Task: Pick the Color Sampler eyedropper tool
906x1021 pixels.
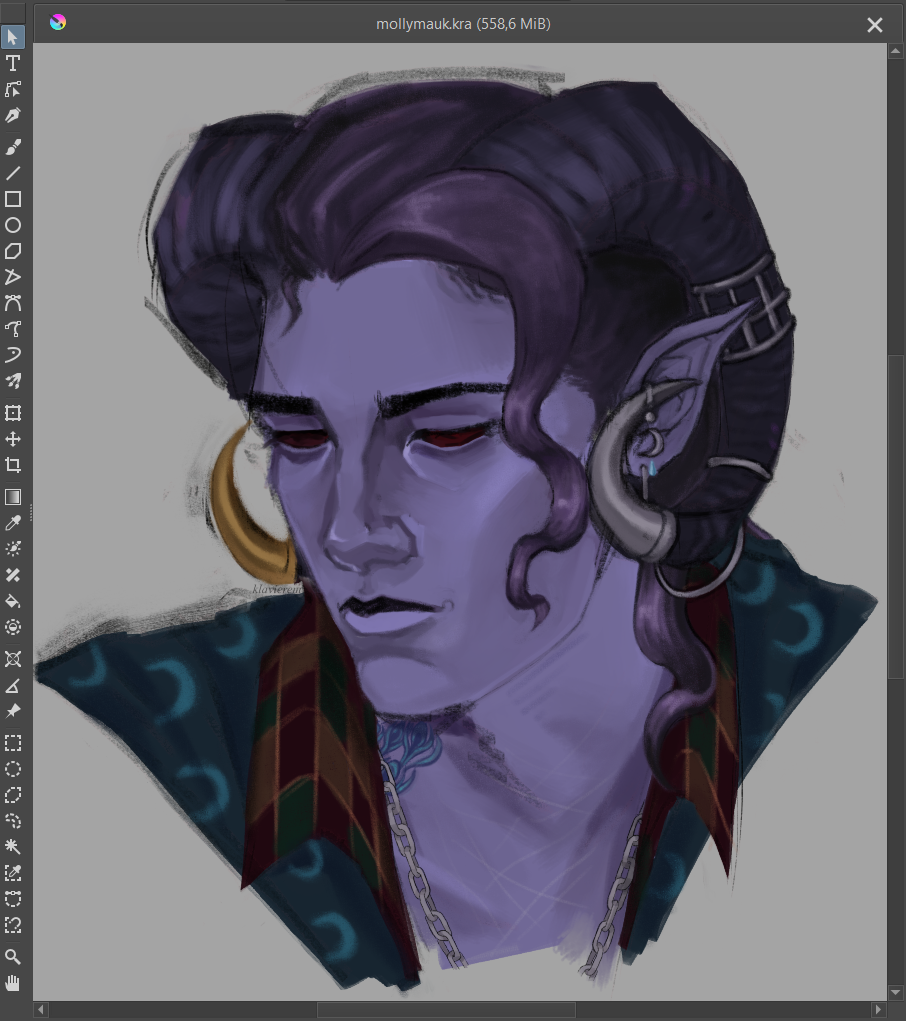Action: pyautogui.click(x=13, y=523)
